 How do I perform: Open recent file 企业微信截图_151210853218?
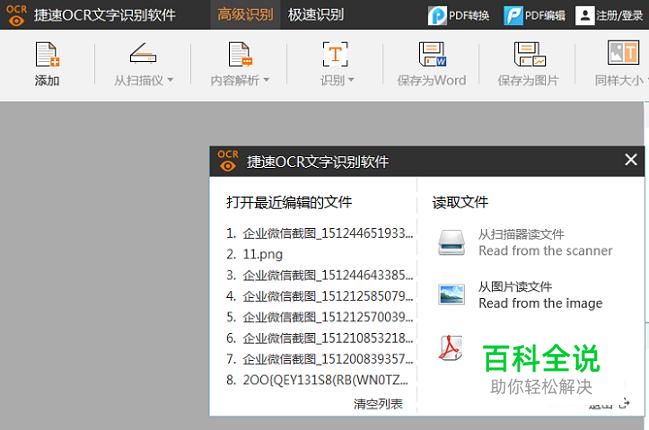pos(320,338)
